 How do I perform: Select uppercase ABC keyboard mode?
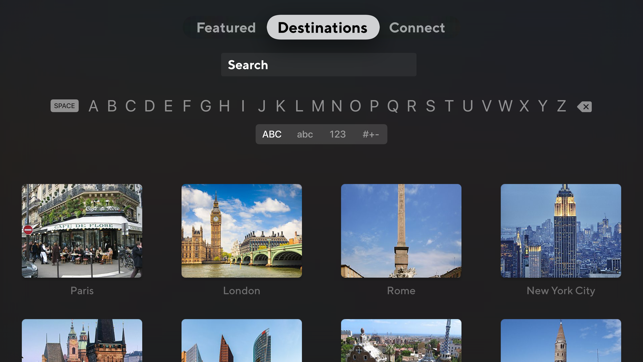click(x=272, y=134)
